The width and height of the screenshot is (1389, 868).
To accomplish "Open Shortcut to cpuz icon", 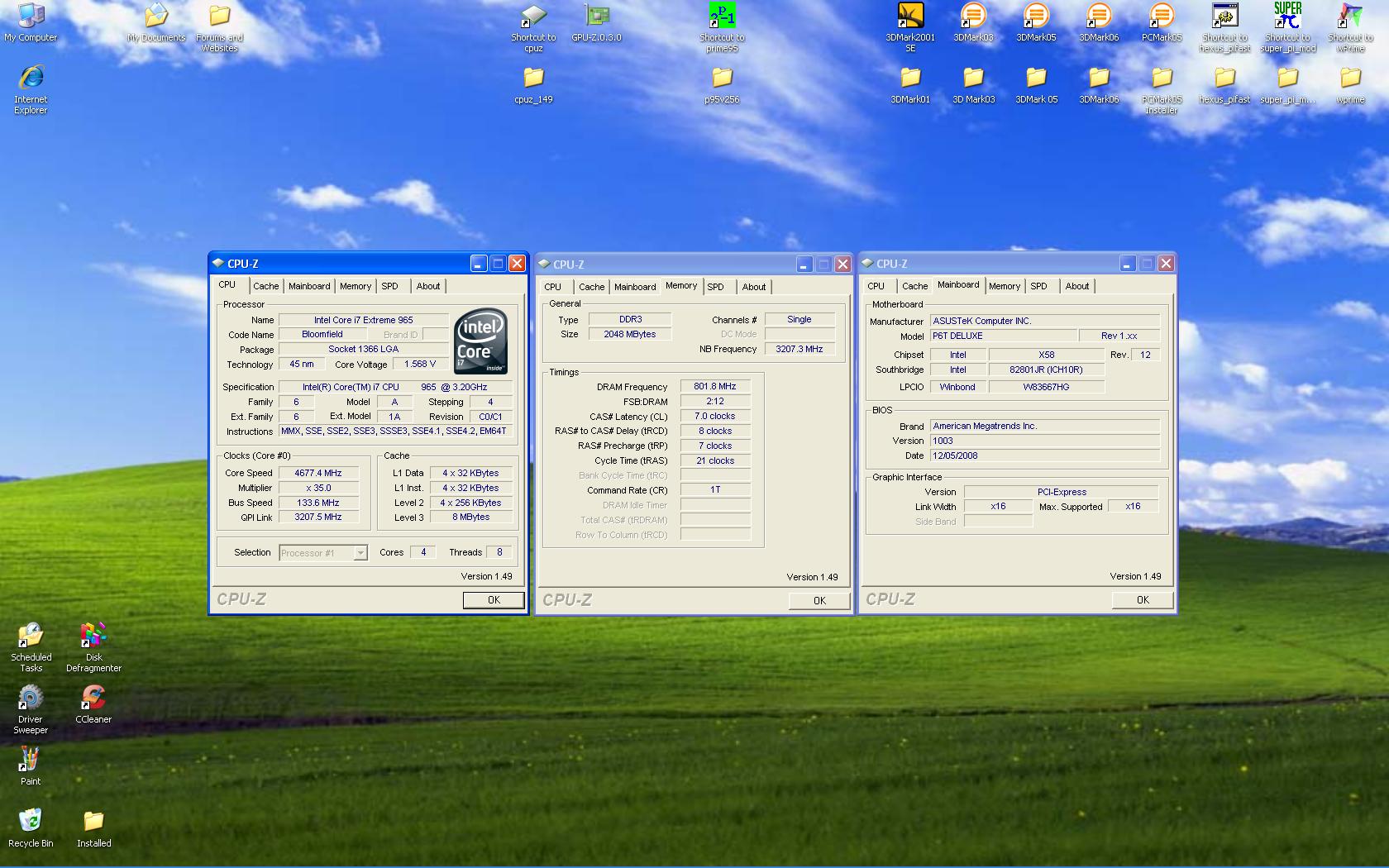I will tap(533, 28).
